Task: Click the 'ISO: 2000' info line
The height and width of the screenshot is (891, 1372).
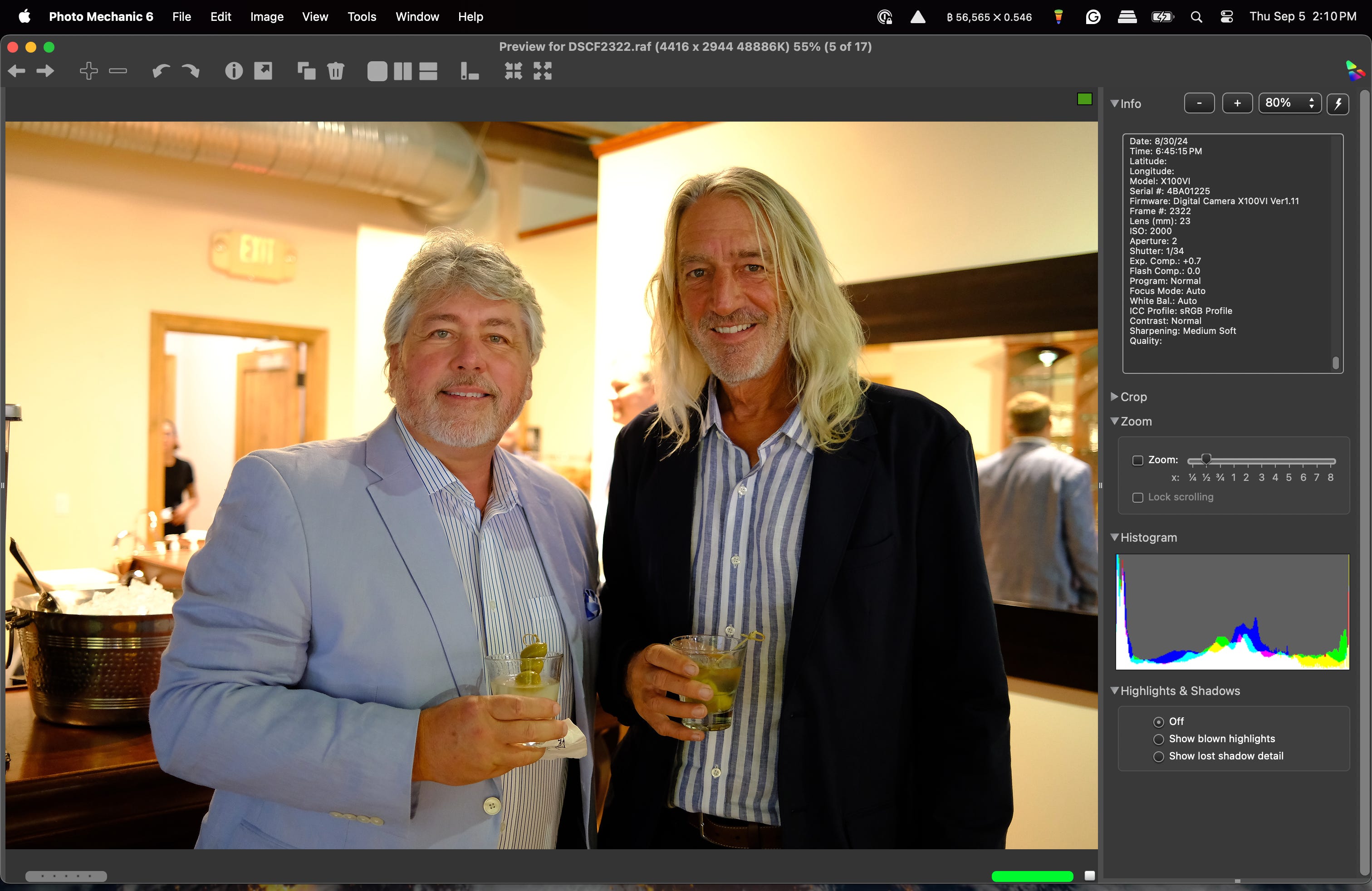Action: [x=1150, y=231]
